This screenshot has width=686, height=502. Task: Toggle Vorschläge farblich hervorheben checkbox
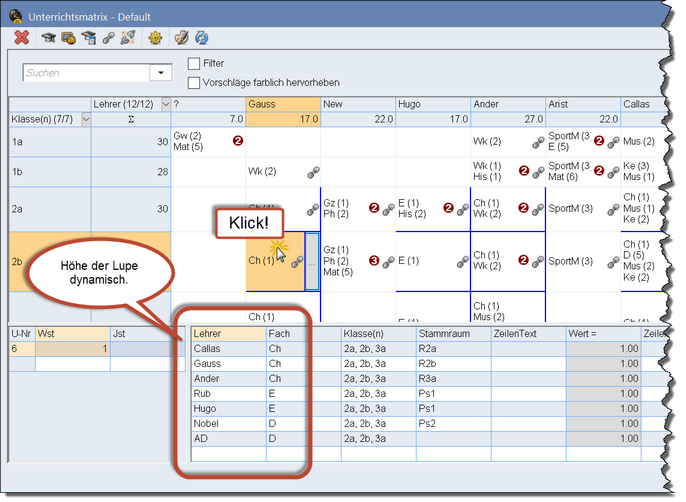pos(194,83)
